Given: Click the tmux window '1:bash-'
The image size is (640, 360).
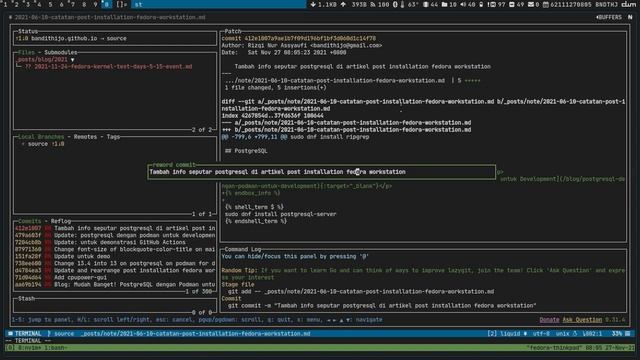Looking at the screenshot, I should click(x=56, y=348).
